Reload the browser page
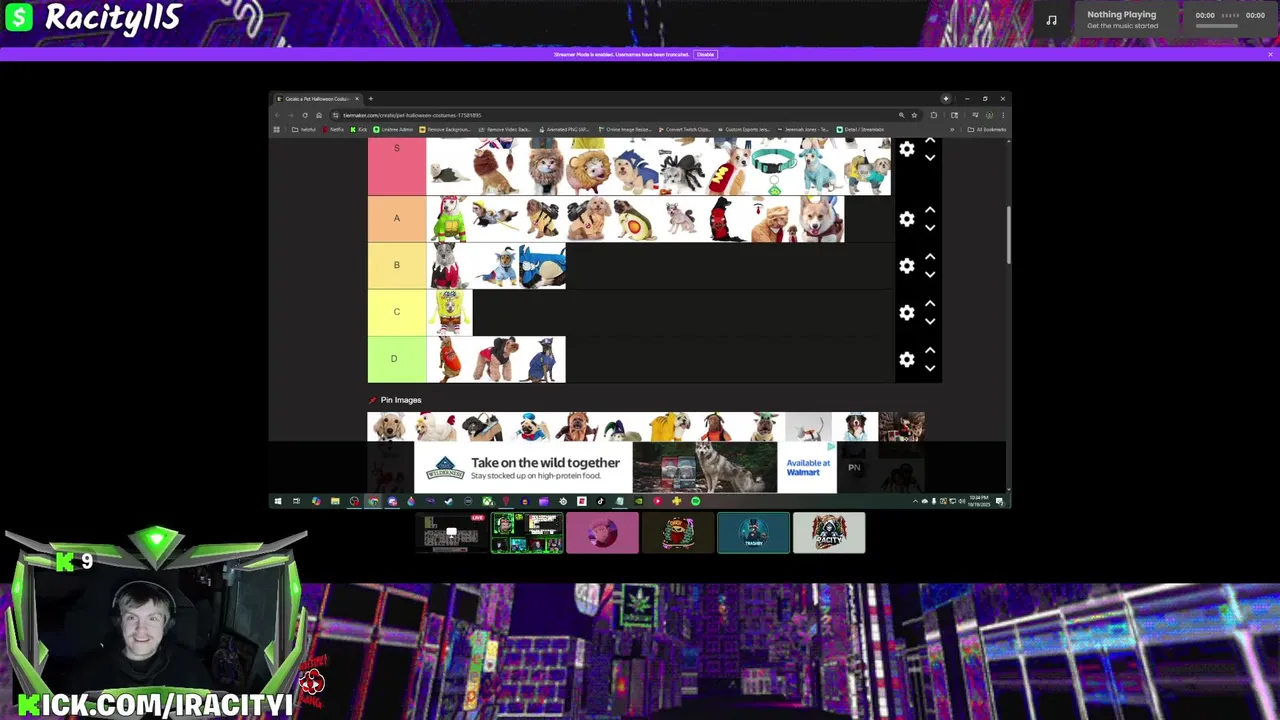Viewport: 1280px width, 720px height. (305, 115)
